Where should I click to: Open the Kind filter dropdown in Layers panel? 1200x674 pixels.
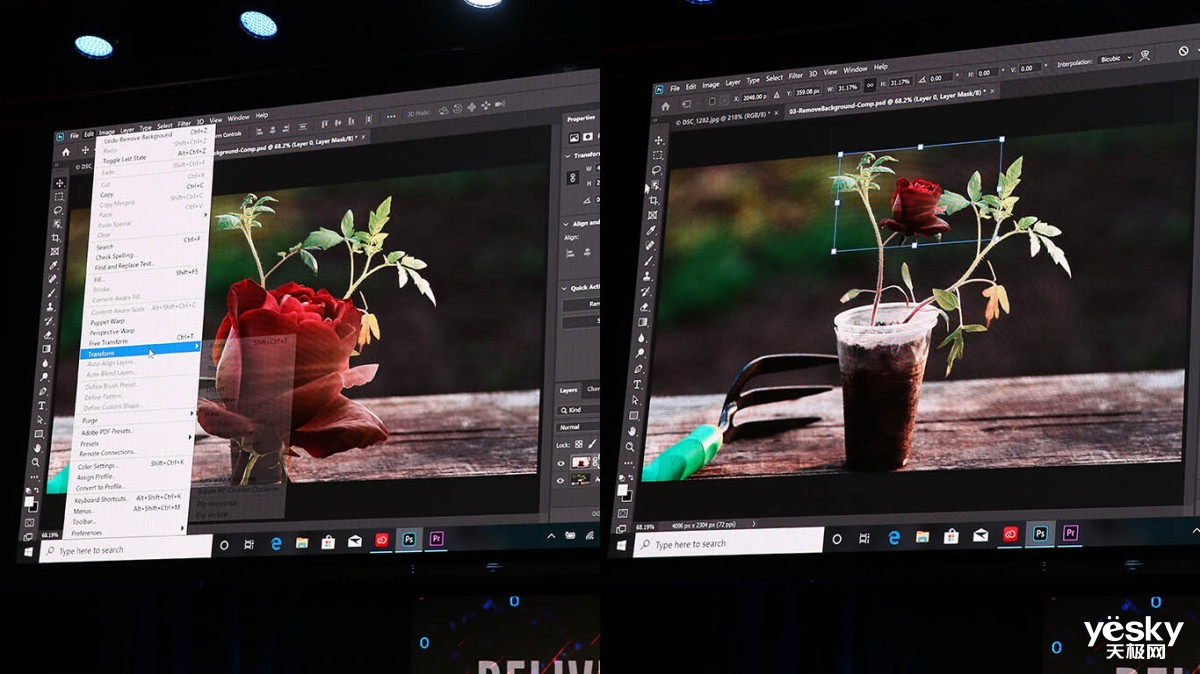(577, 410)
